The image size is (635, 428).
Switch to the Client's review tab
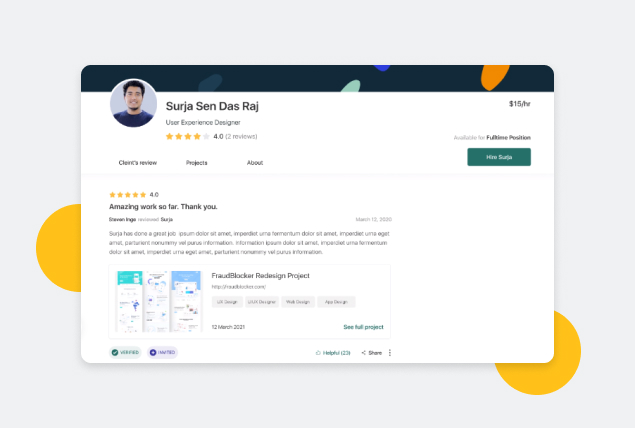point(138,163)
